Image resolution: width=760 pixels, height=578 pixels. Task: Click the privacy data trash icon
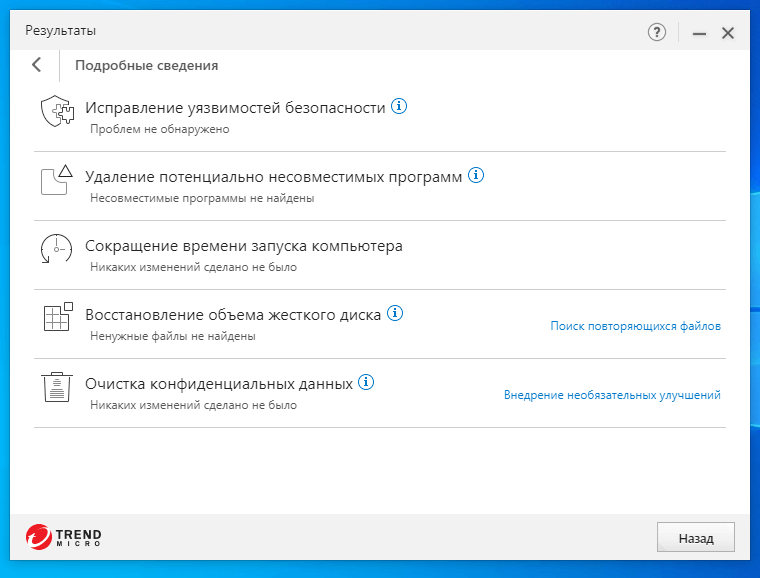[56, 386]
